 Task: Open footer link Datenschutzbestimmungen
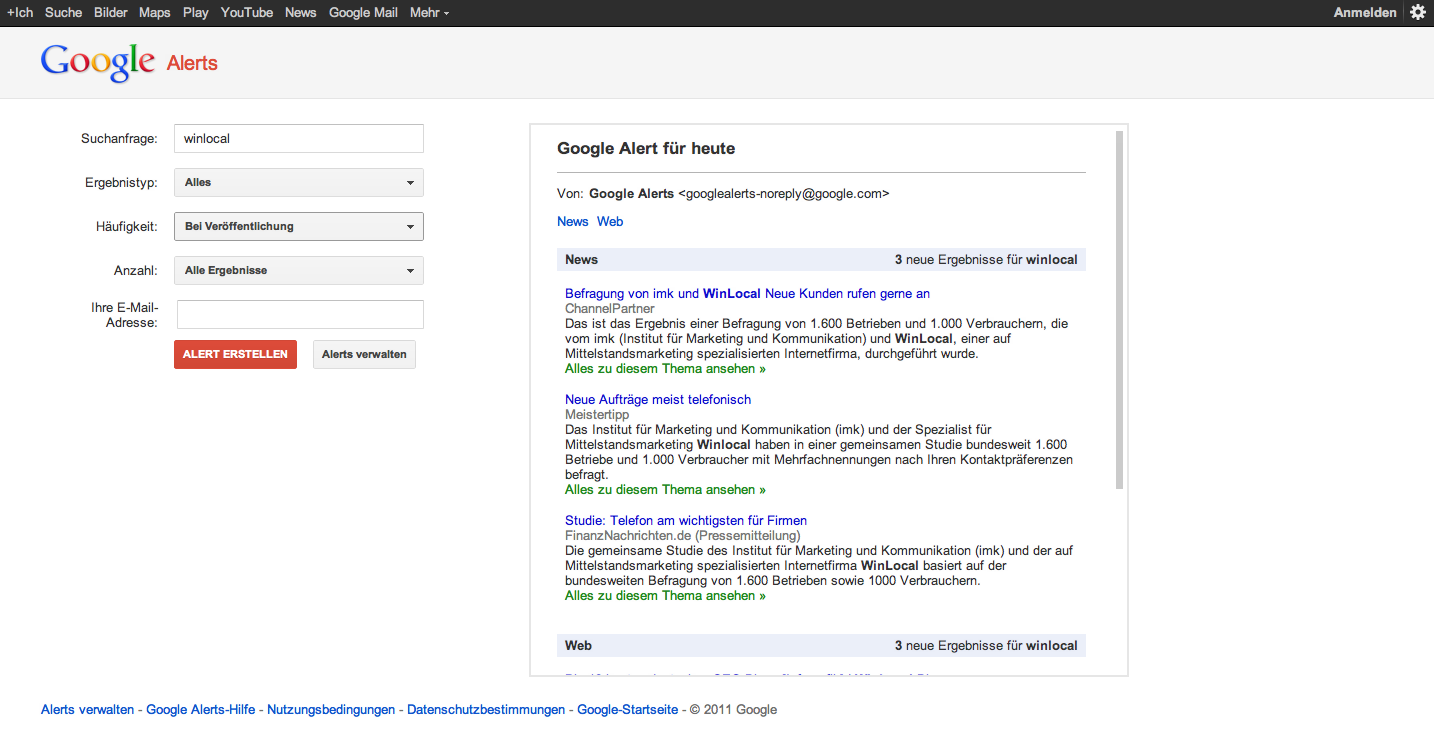pyautogui.click(x=486, y=710)
